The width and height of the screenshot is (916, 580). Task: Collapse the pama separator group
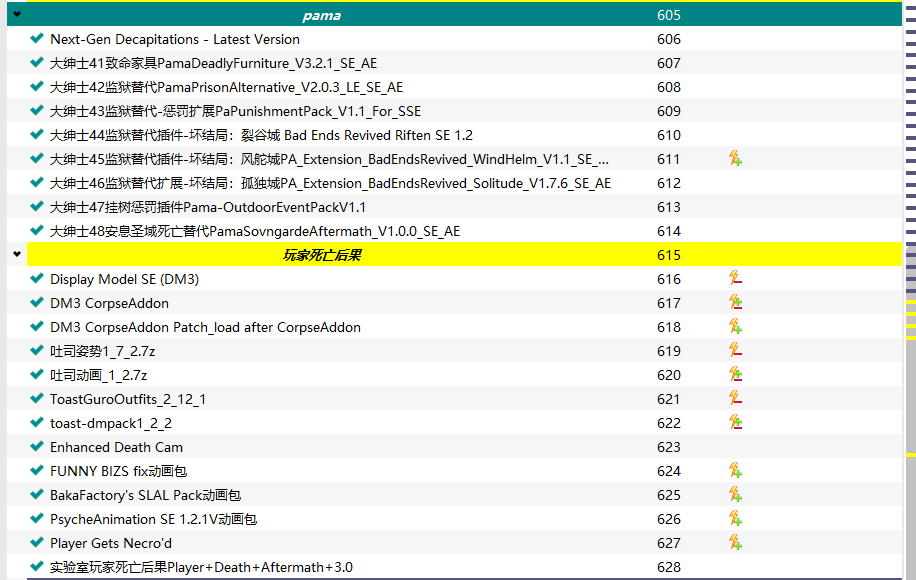click(x=17, y=15)
